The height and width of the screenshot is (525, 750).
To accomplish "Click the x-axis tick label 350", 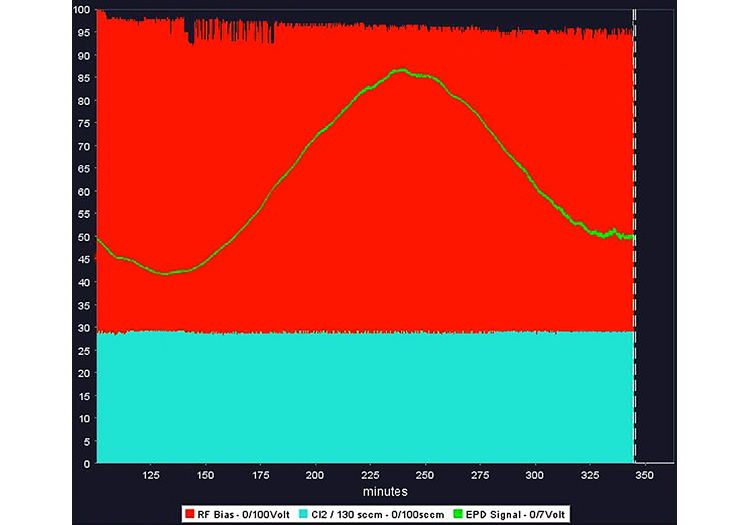I will coord(644,475).
